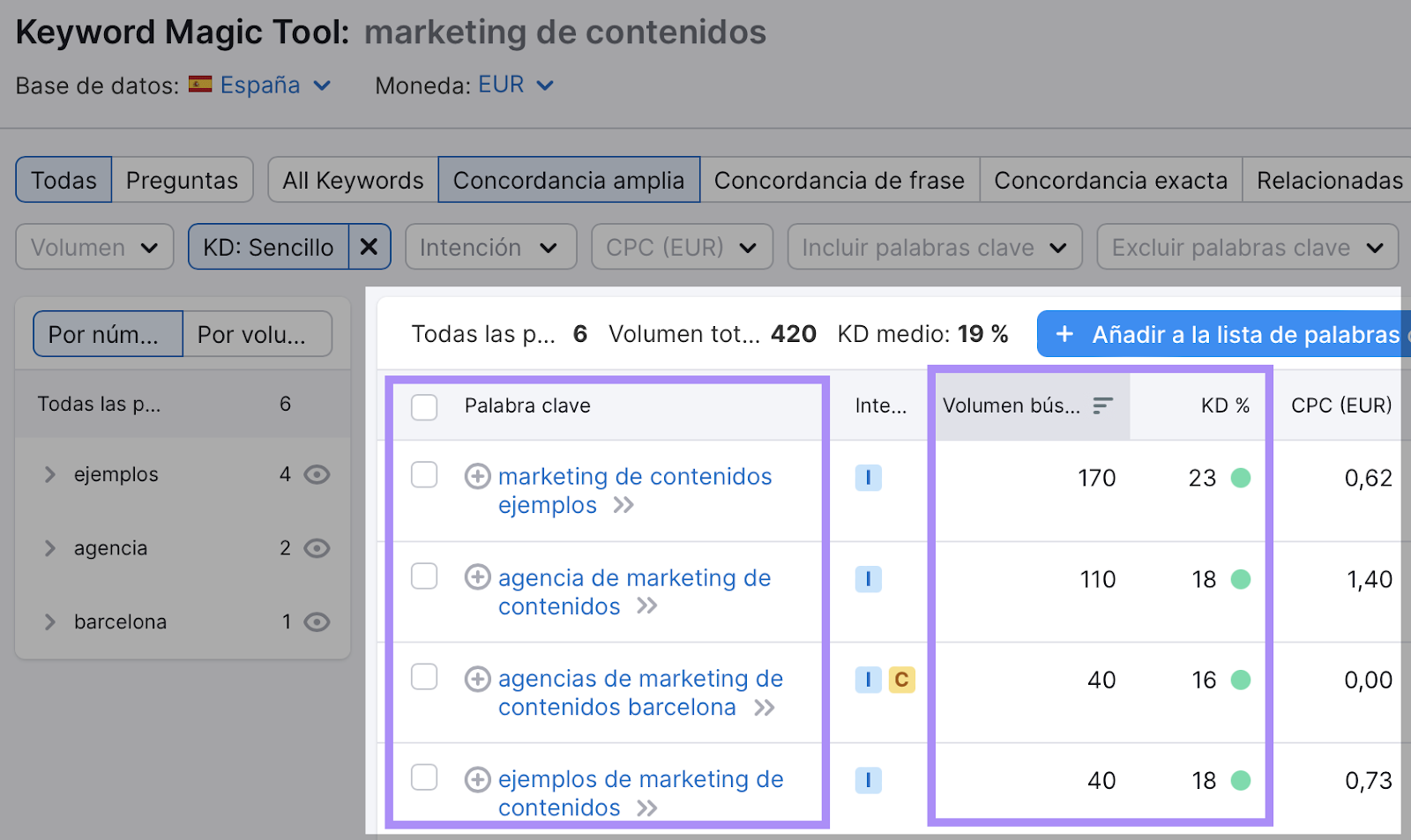Select the Preguntas tab
The height and width of the screenshot is (840, 1411).
pos(182,180)
